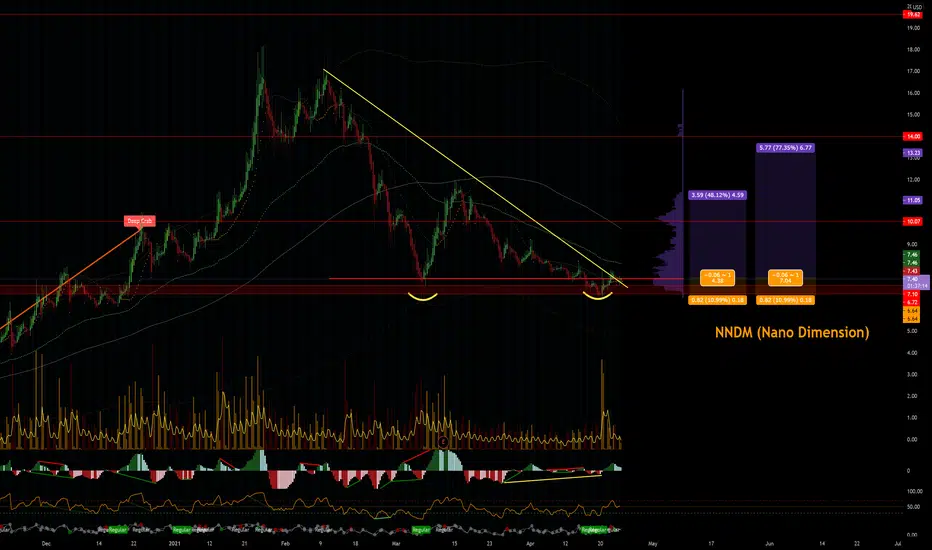932x550 pixels.
Task: Click the earnings E marker on volume pane
Action: pos(443,442)
